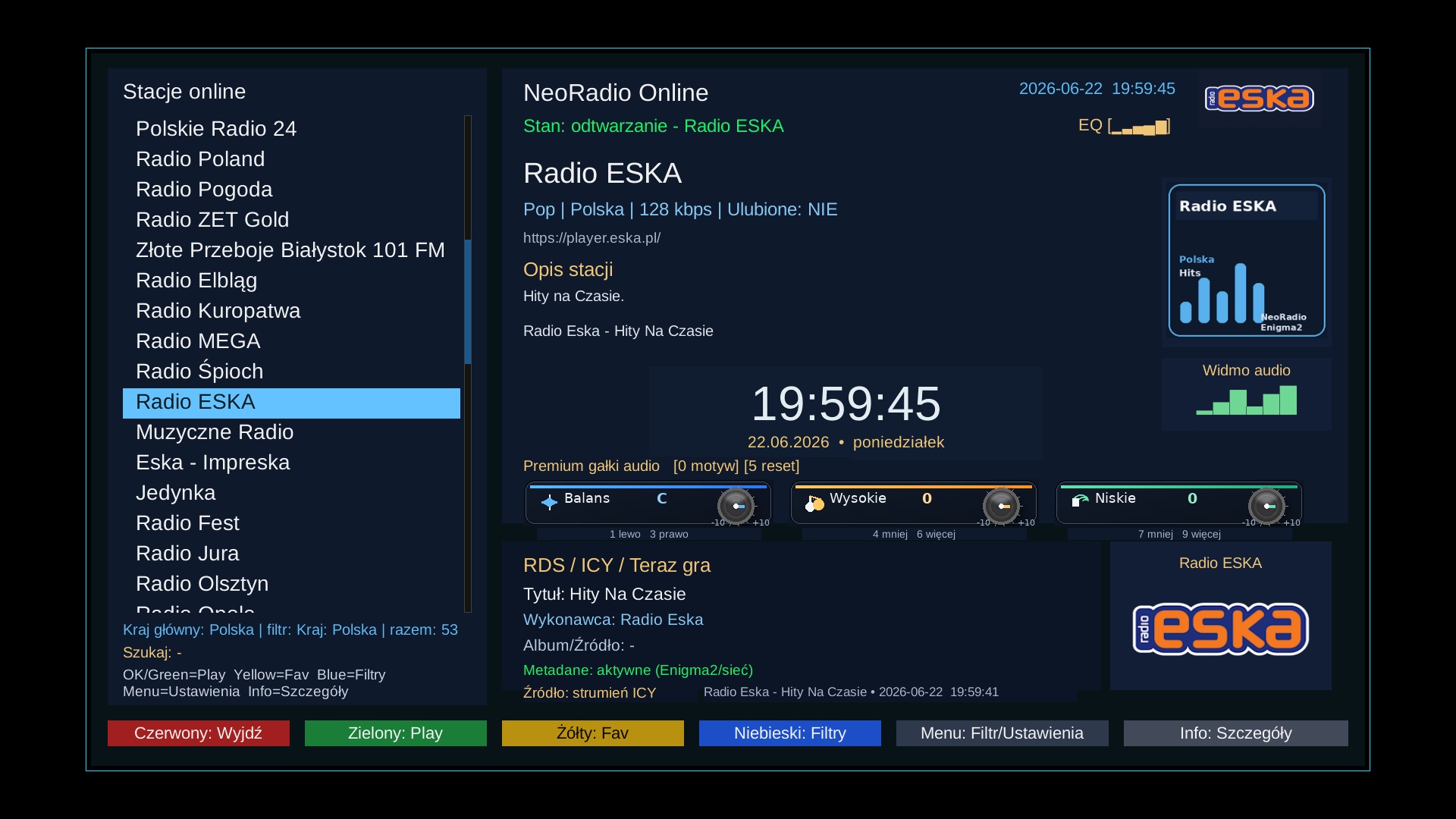Viewport: 1456px width, 819px height.
Task: Click the Album/Źródło: - line
Action: [579, 646]
